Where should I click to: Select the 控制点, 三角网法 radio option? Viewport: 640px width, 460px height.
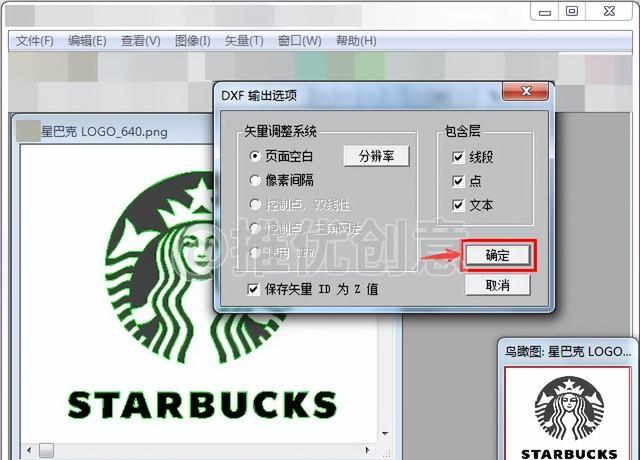tap(255, 229)
